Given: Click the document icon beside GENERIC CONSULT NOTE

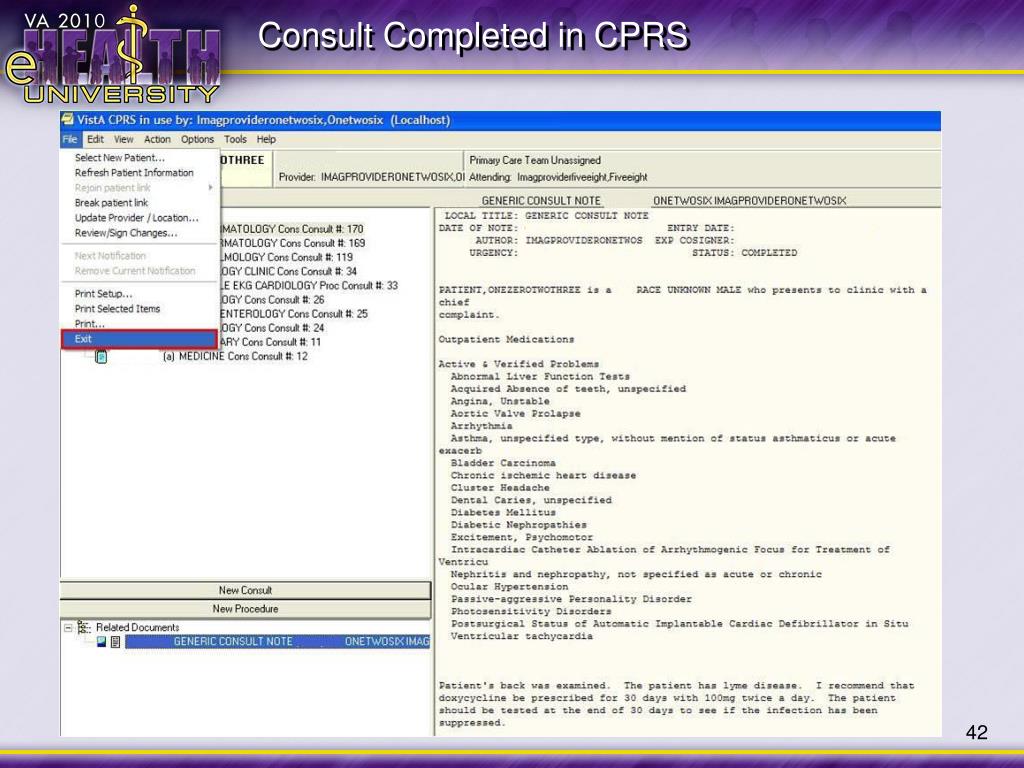Looking at the screenshot, I should (x=116, y=642).
